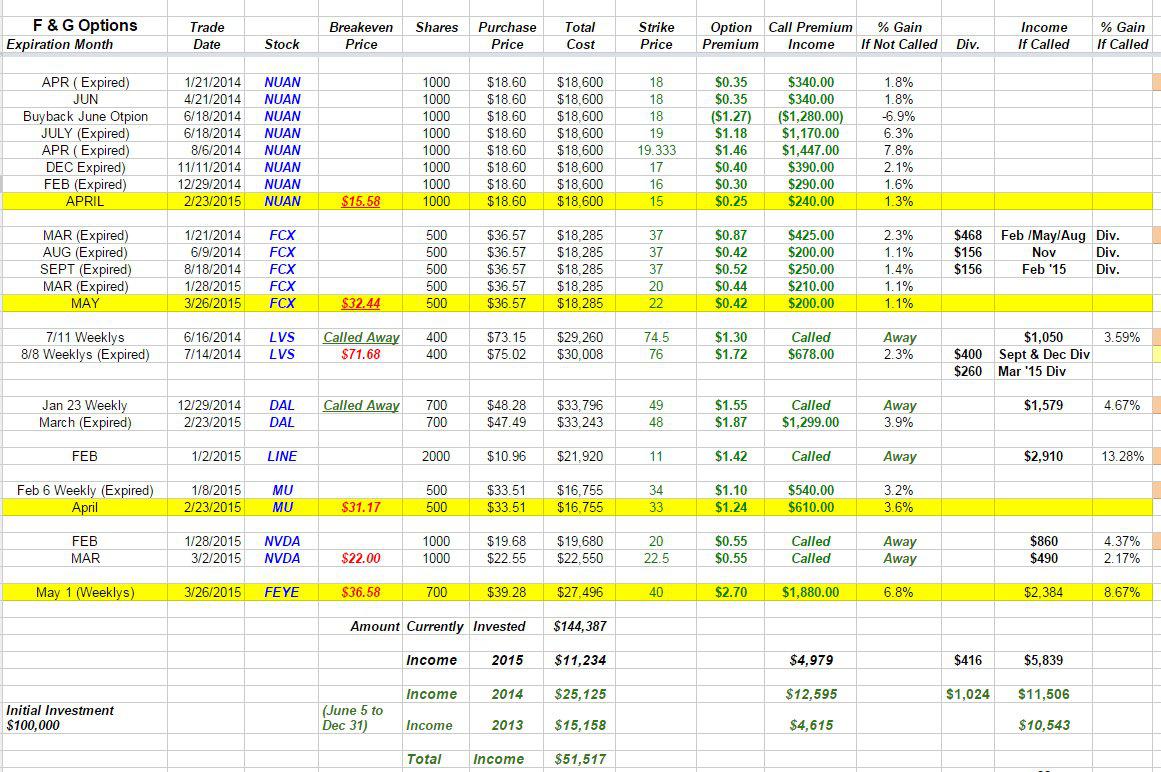Select the $2,910 income-if-called cell

tap(1043, 457)
